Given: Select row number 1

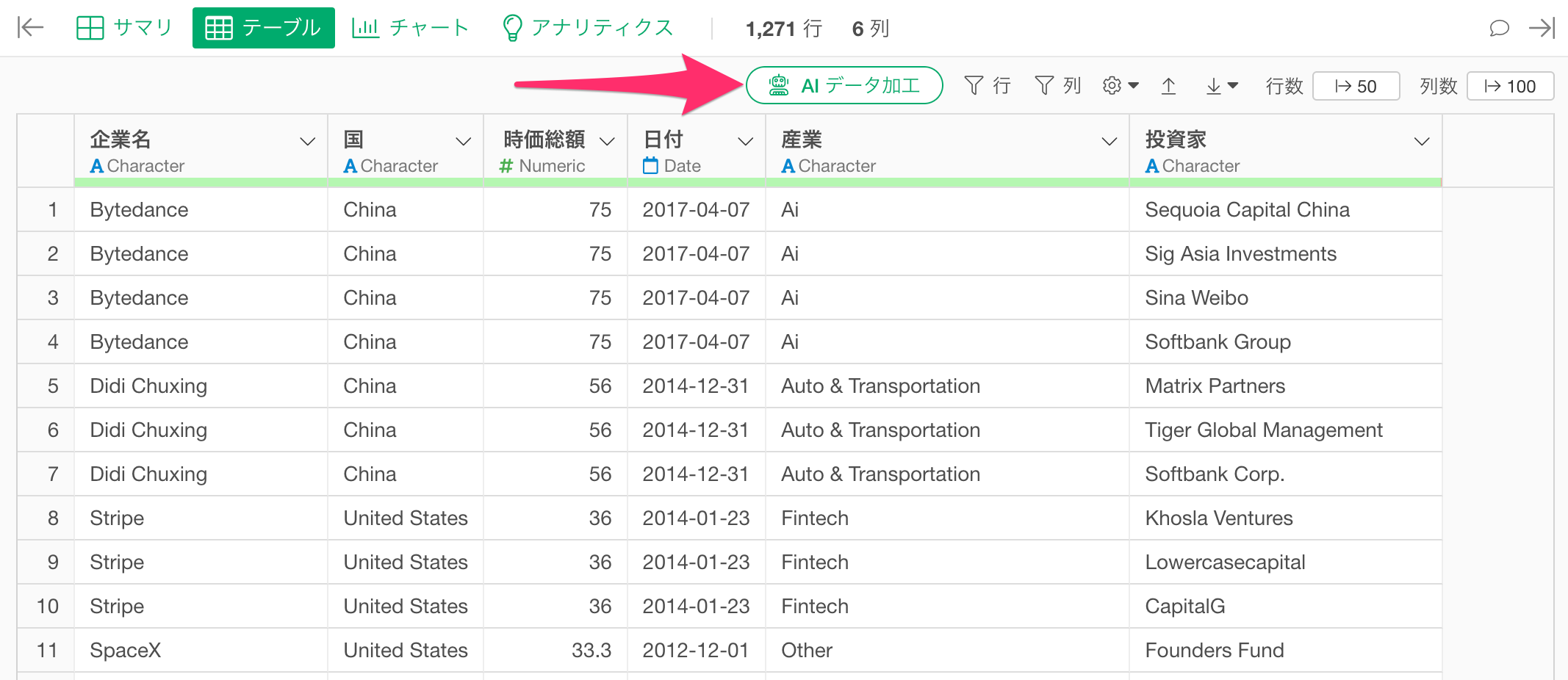Looking at the screenshot, I should 46,209.
